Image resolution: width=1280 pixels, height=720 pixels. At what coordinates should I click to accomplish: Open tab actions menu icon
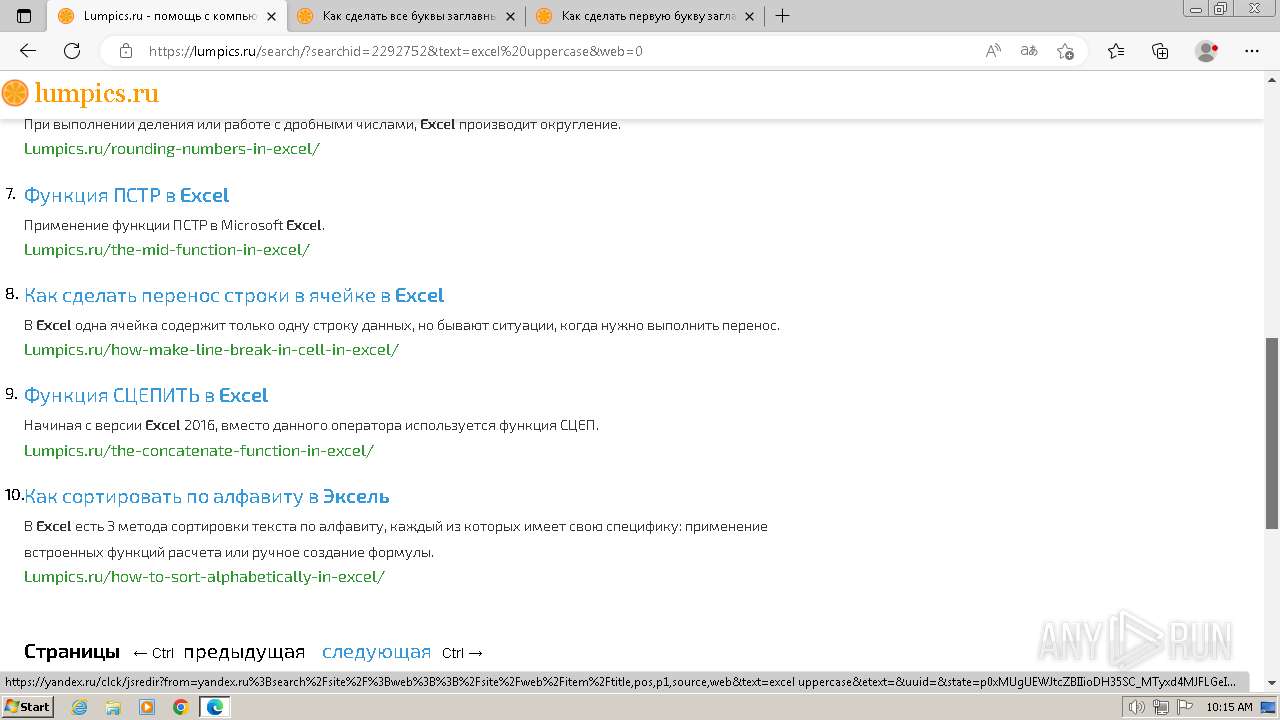24,16
